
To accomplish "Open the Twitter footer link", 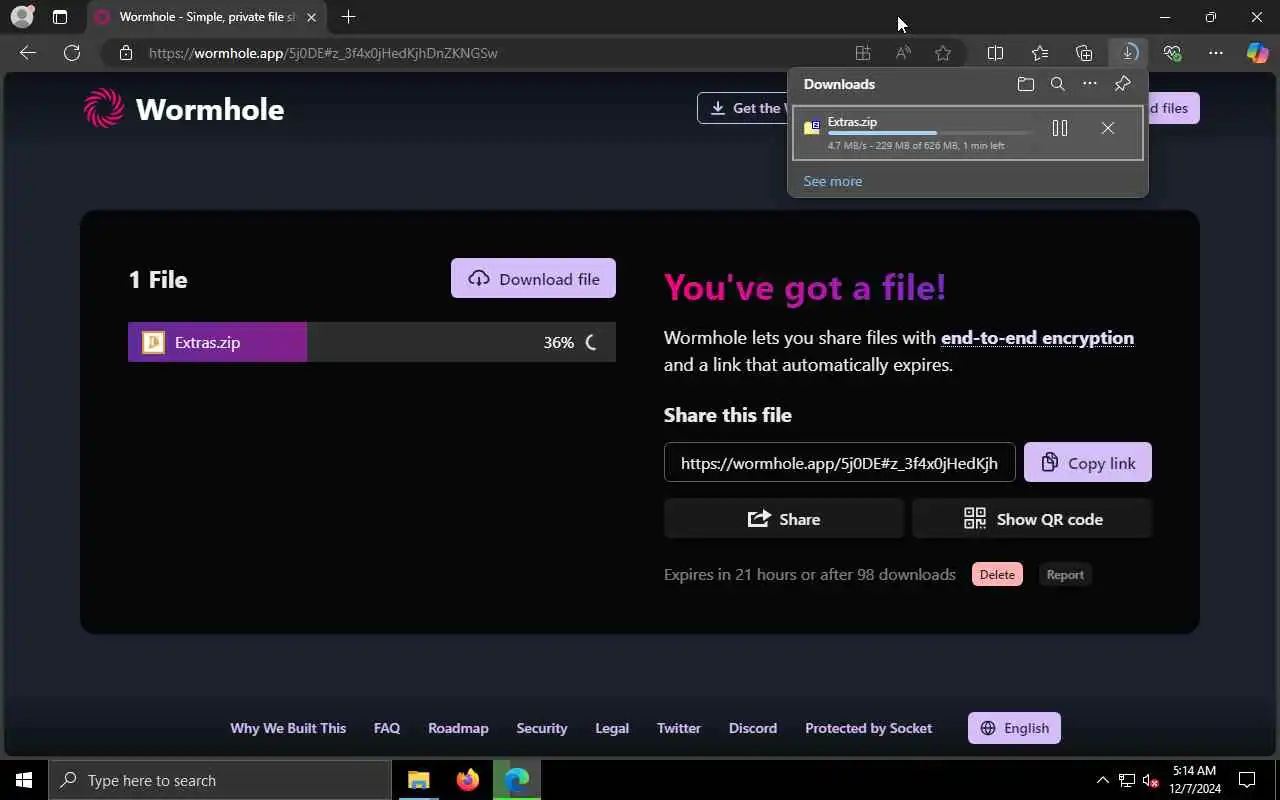I will coord(679,728).
